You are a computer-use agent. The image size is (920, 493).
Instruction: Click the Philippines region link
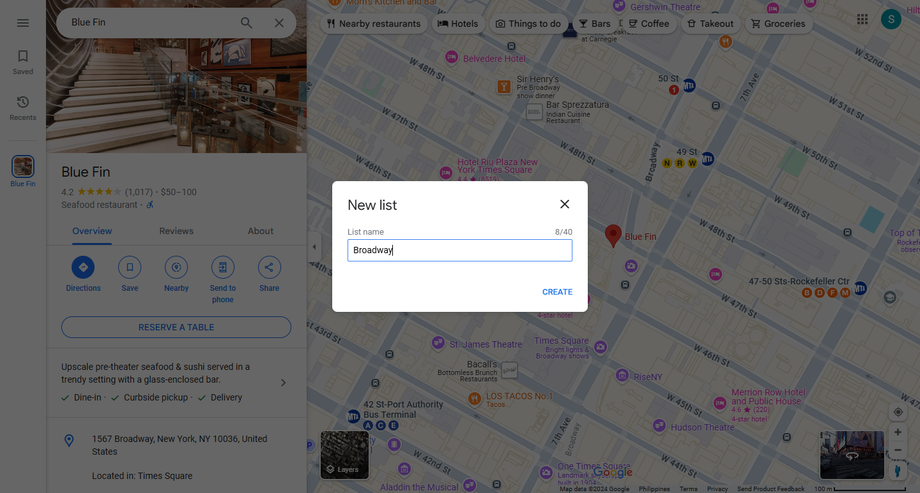[654, 489]
